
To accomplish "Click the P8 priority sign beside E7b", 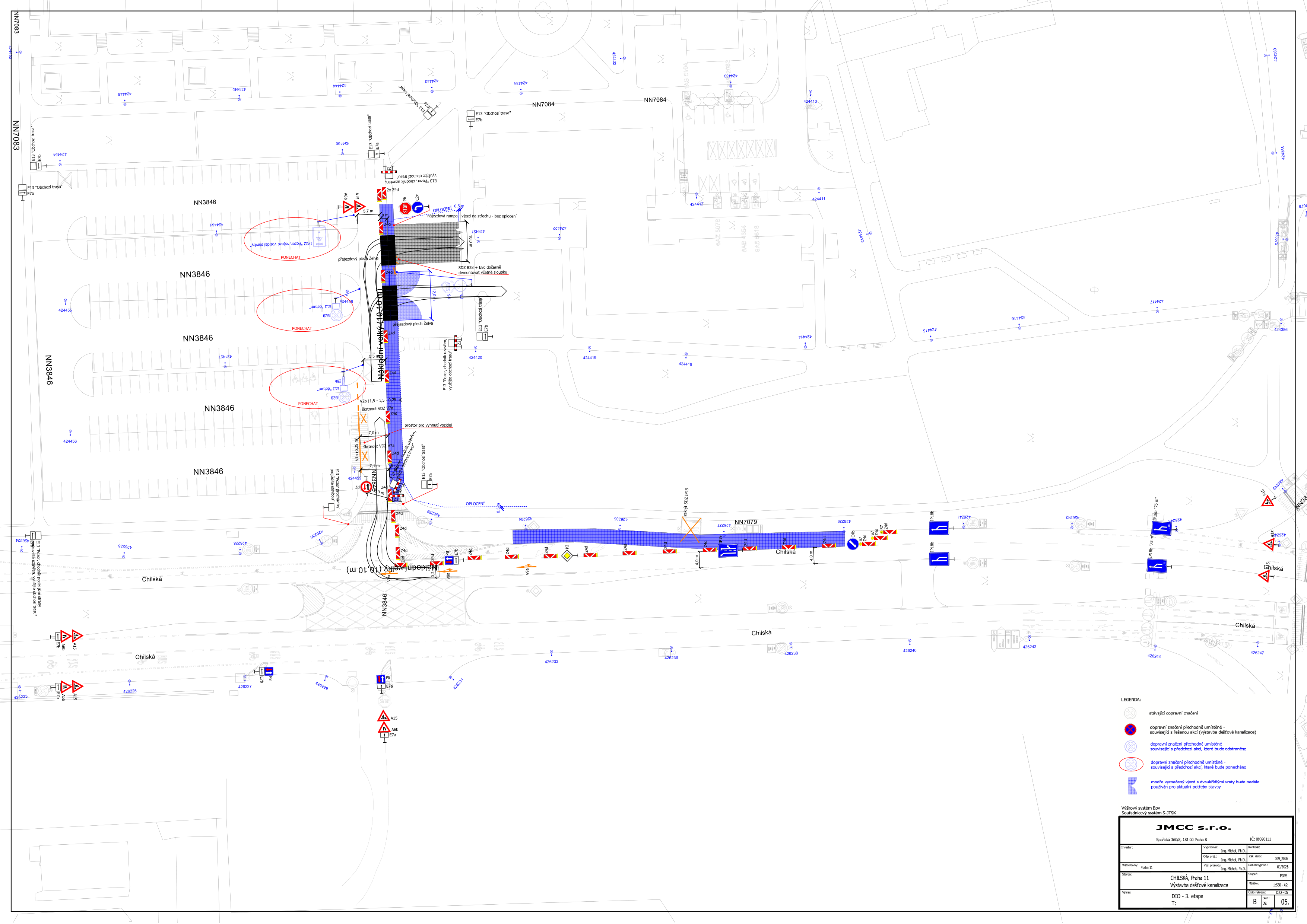I will click(450, 560).
